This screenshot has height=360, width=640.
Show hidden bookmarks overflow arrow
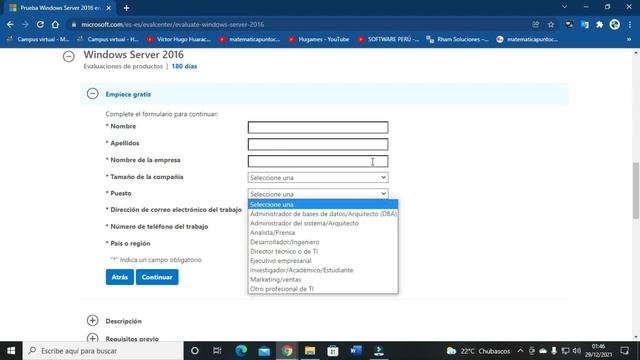pos(629,39)
